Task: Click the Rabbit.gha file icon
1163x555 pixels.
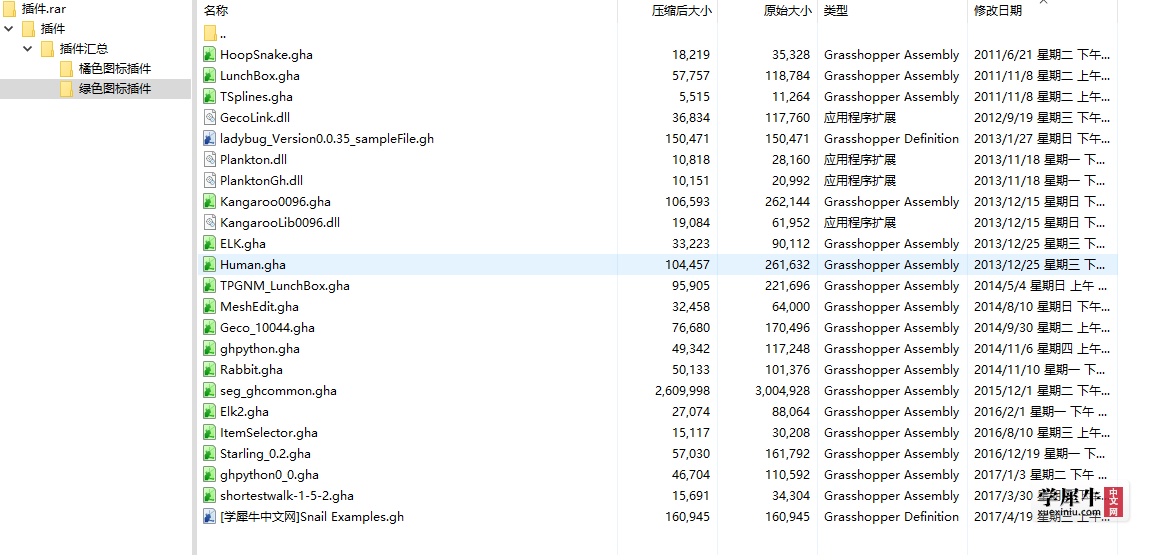Action: [210, 370]
